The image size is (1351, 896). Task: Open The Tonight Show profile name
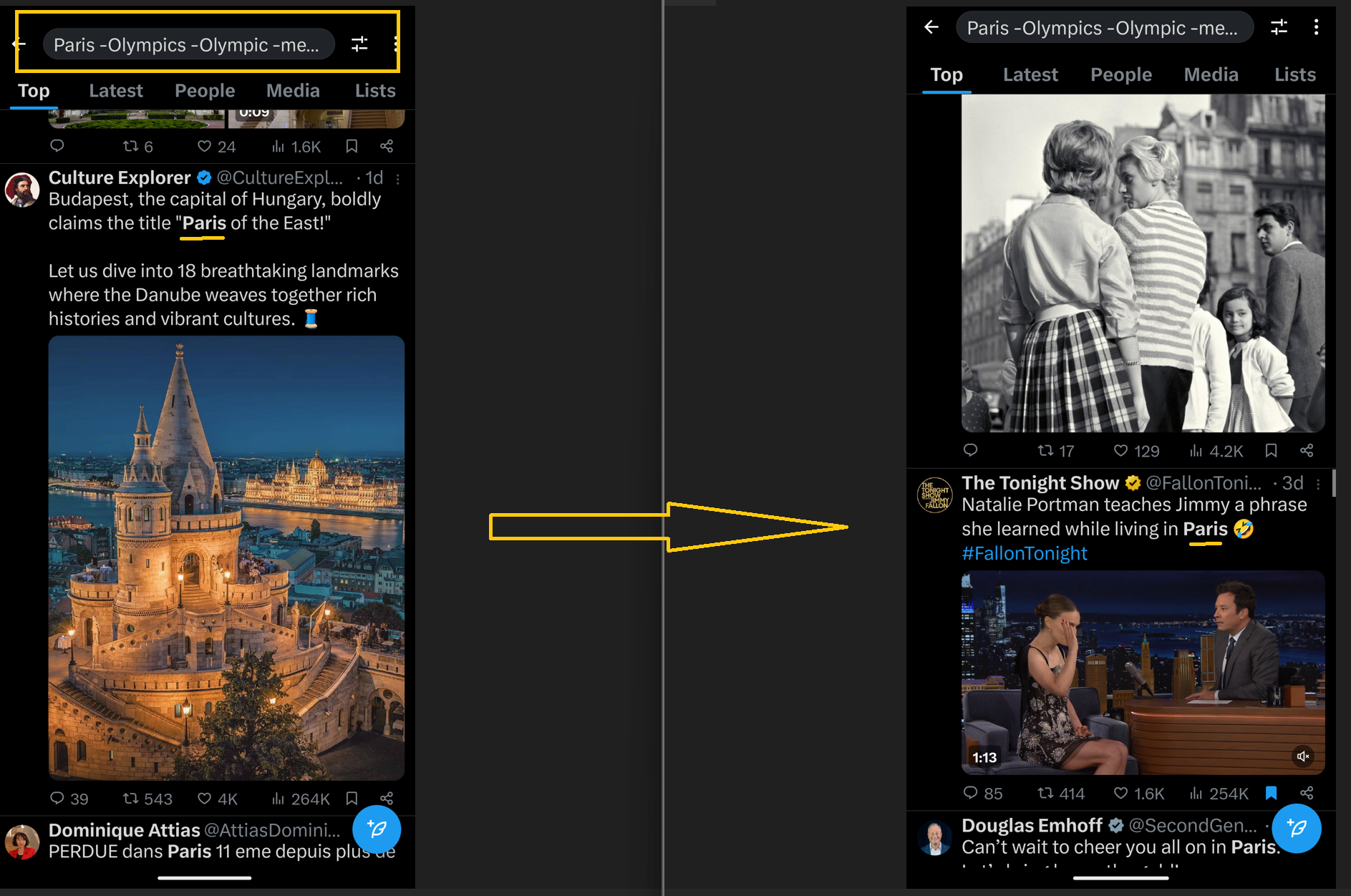[1040, 483]
